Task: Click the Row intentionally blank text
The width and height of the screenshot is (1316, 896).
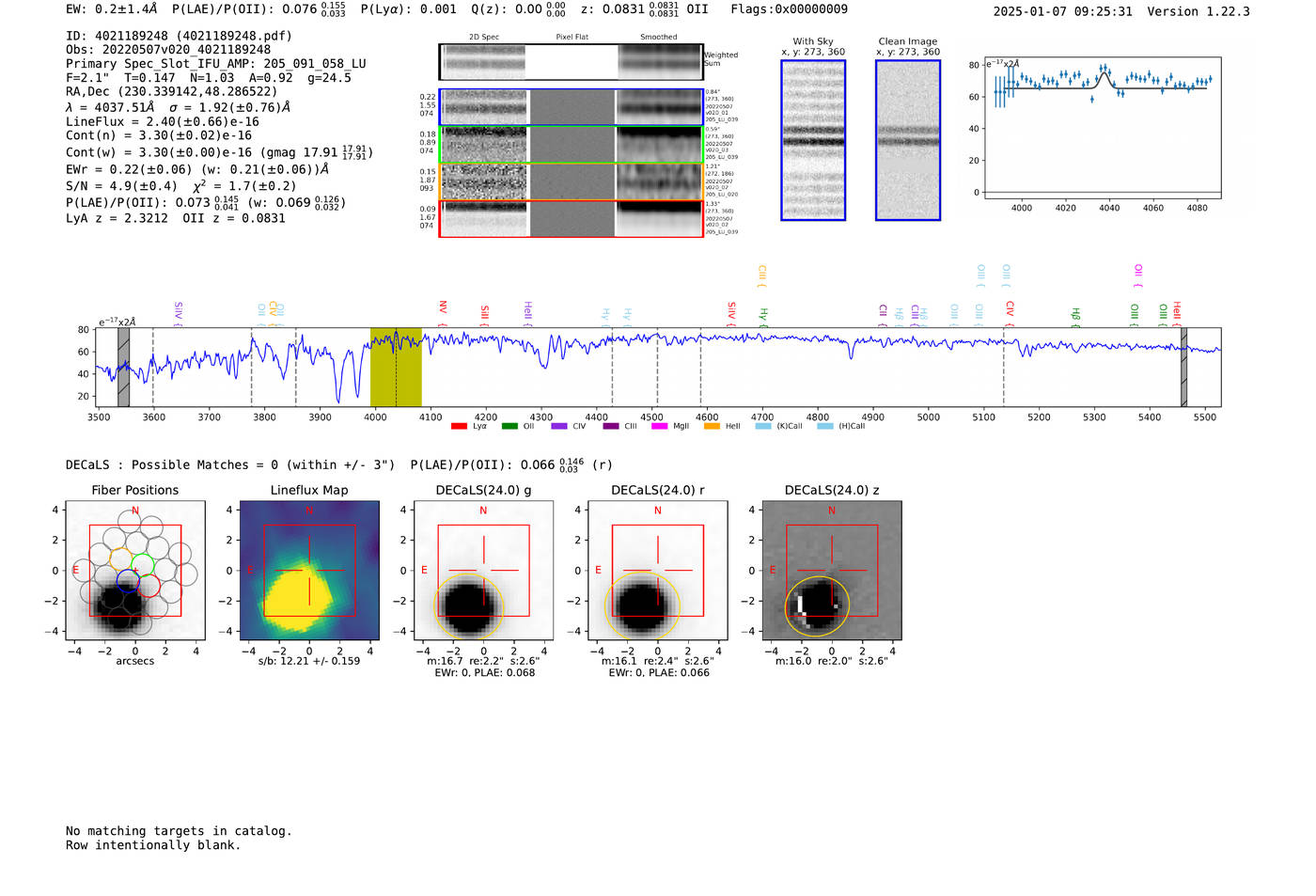Action: [153, 845]
